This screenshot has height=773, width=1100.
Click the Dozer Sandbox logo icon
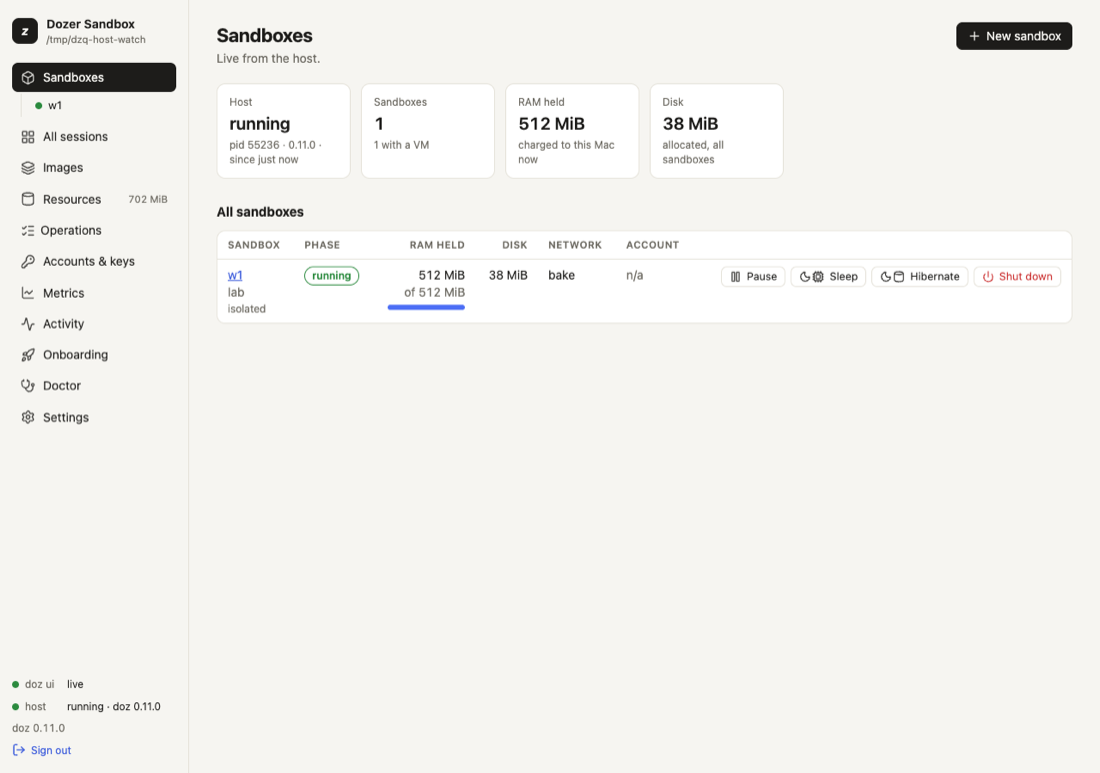25,31
